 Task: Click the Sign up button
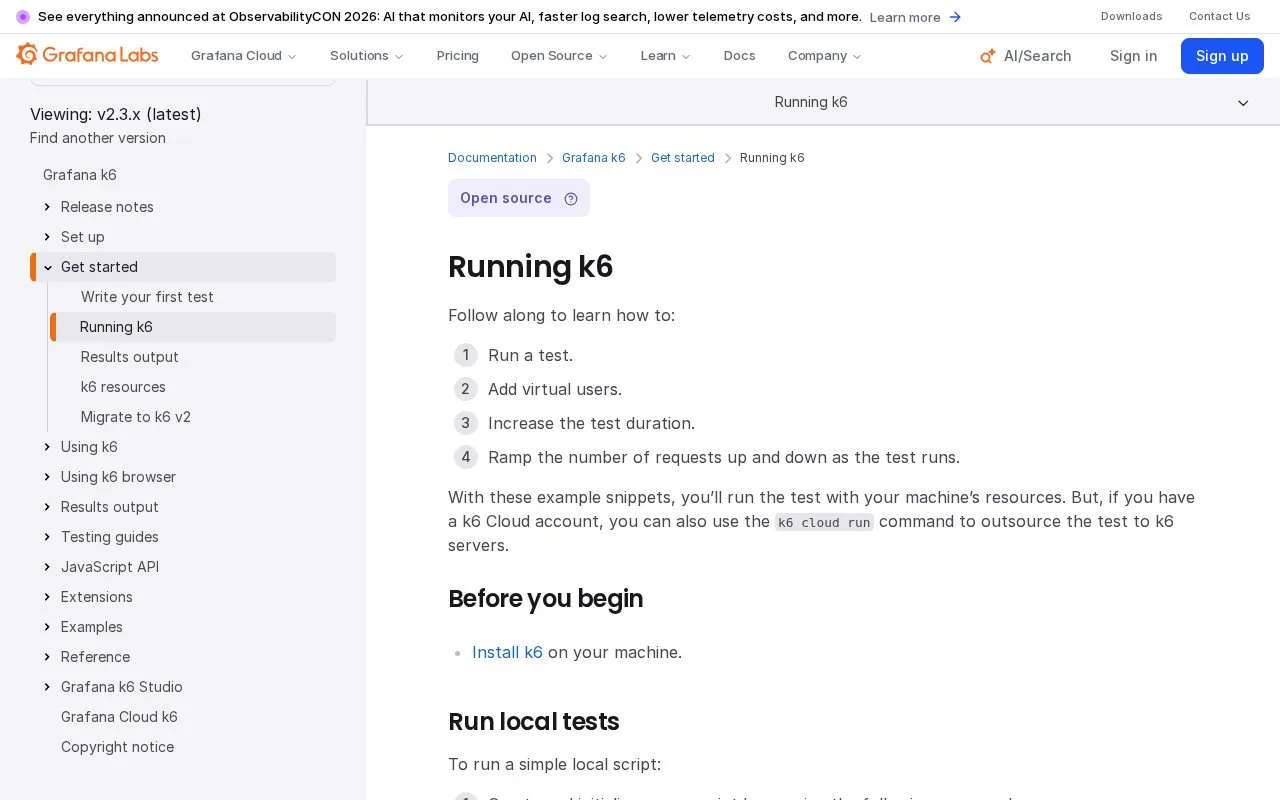coord(1222,56)
